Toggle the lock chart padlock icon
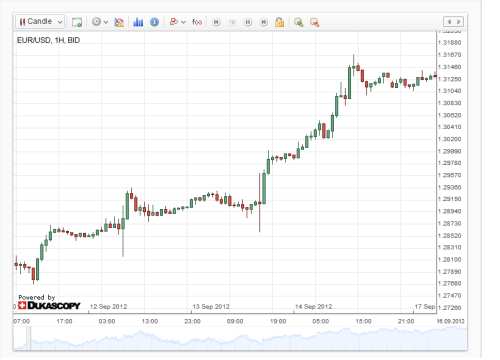Image resolution: width=500 pixels, height=360 pixels. point(279,22)
